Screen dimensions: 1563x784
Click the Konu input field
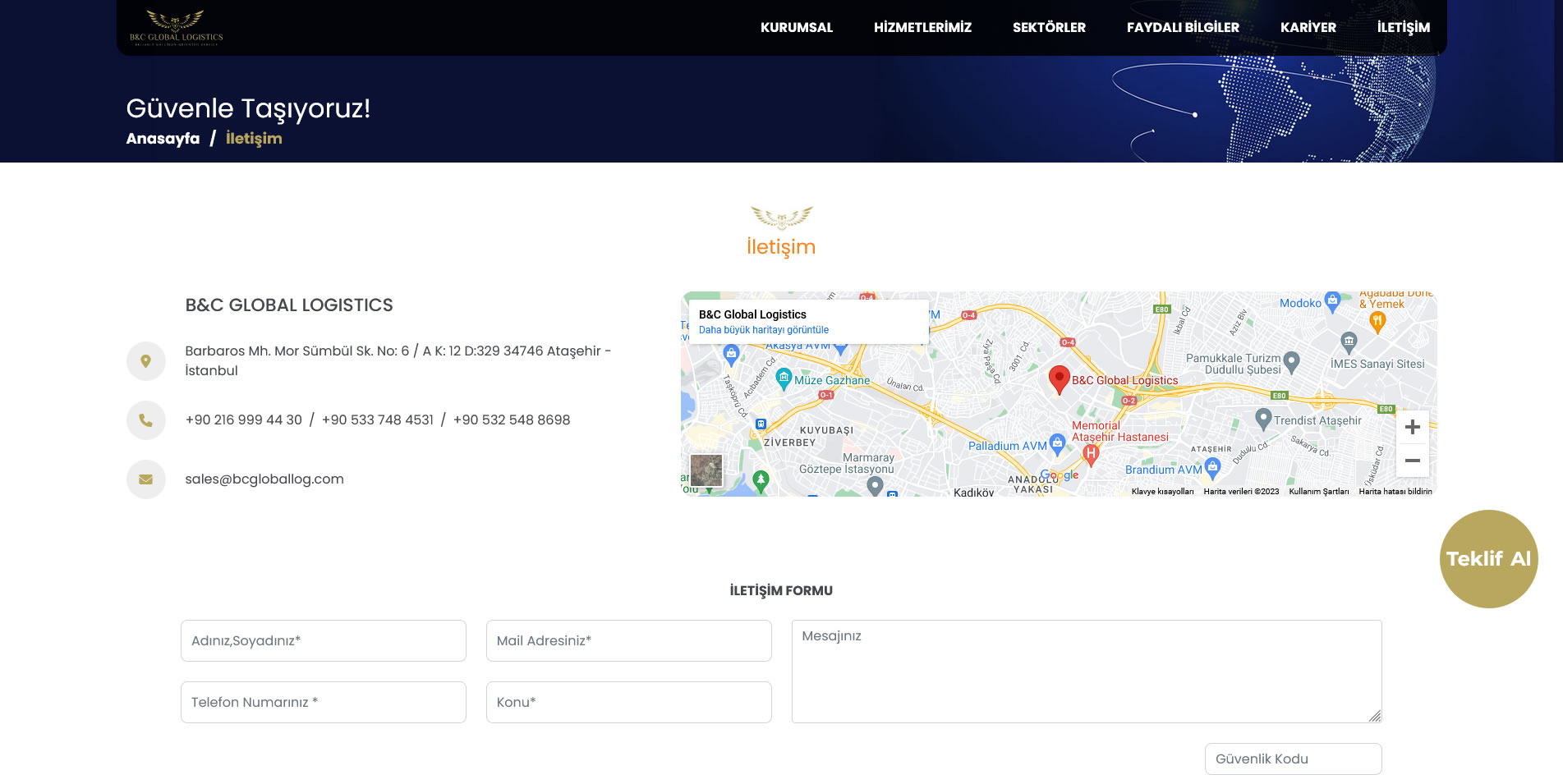click(629, 703)
